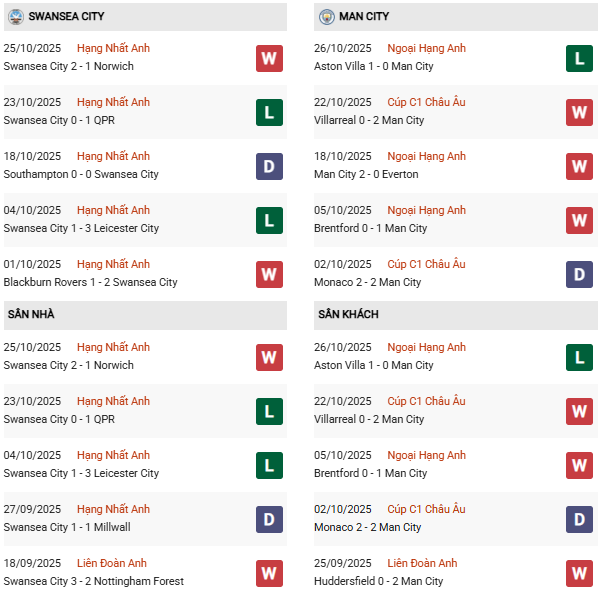Click the W badge for Swansea City 2-1 Norwich in the top section
The height and width of the screenshot is (595, 600).
click(x=269, y=58)
